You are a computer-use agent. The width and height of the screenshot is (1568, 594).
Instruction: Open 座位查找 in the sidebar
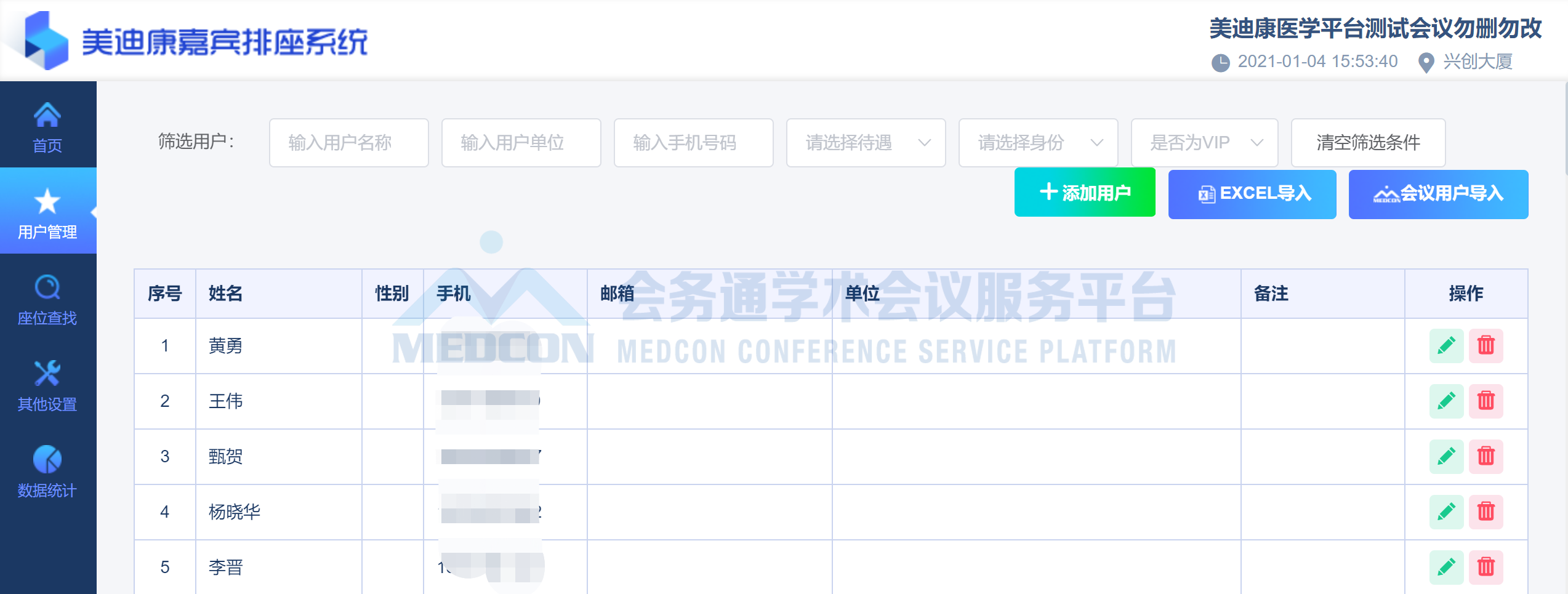(x=47, y=300)
